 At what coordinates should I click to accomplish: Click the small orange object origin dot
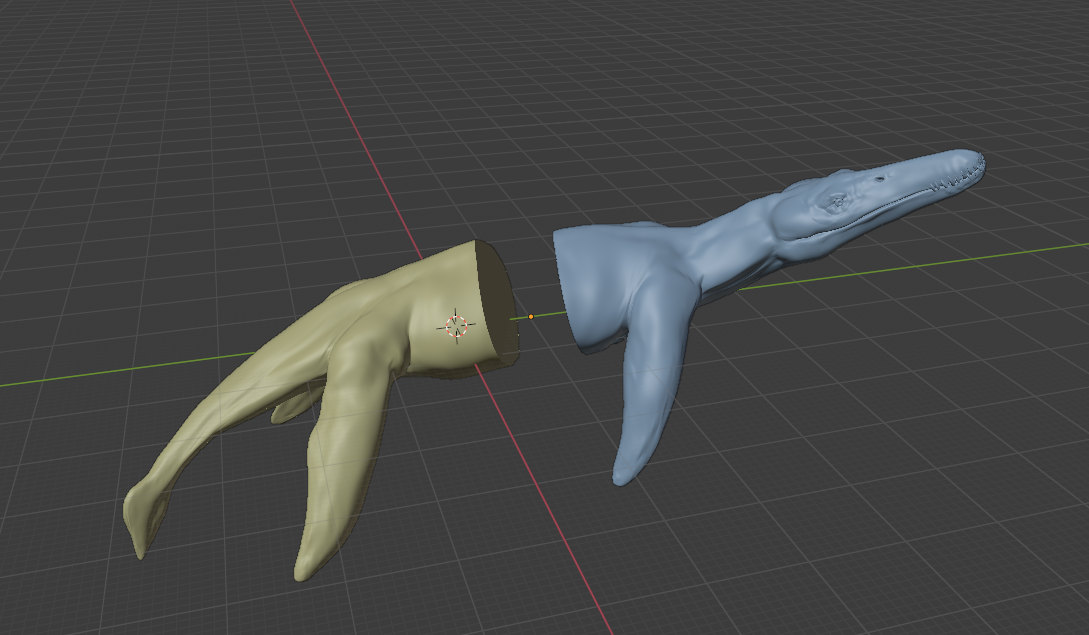531,317
